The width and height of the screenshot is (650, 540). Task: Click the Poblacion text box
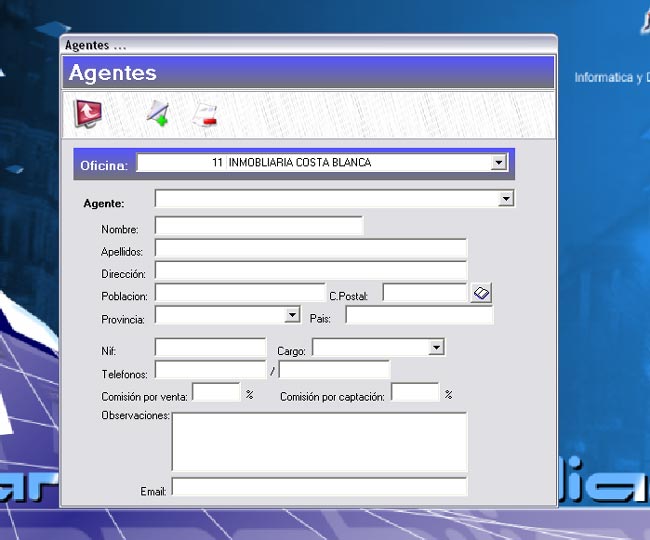[240, 293]
